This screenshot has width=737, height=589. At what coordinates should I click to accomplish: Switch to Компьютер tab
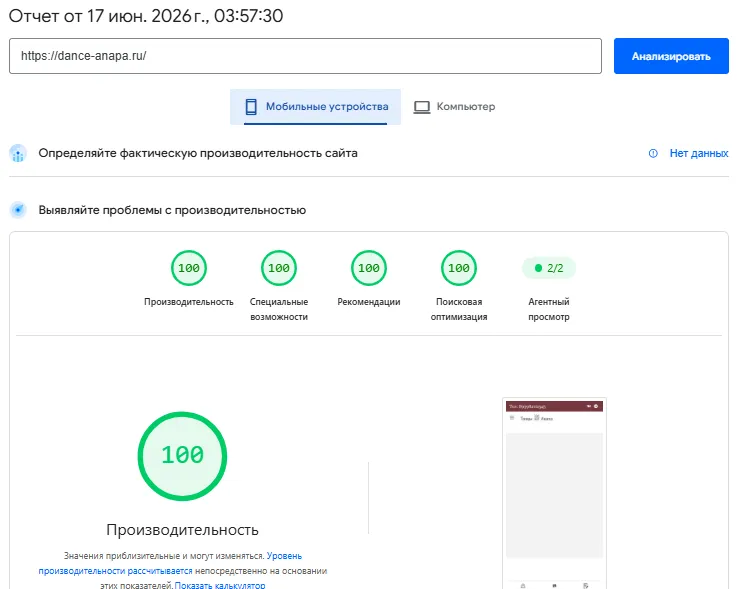click(454, 107)
